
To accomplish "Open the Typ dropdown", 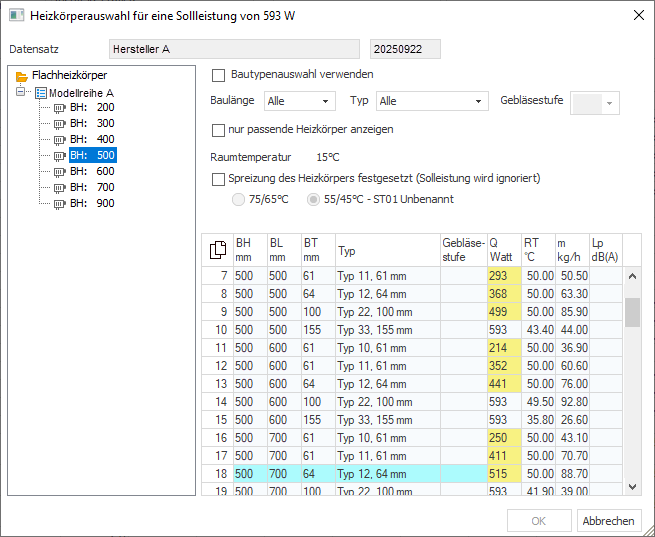I will click(432, 101).
